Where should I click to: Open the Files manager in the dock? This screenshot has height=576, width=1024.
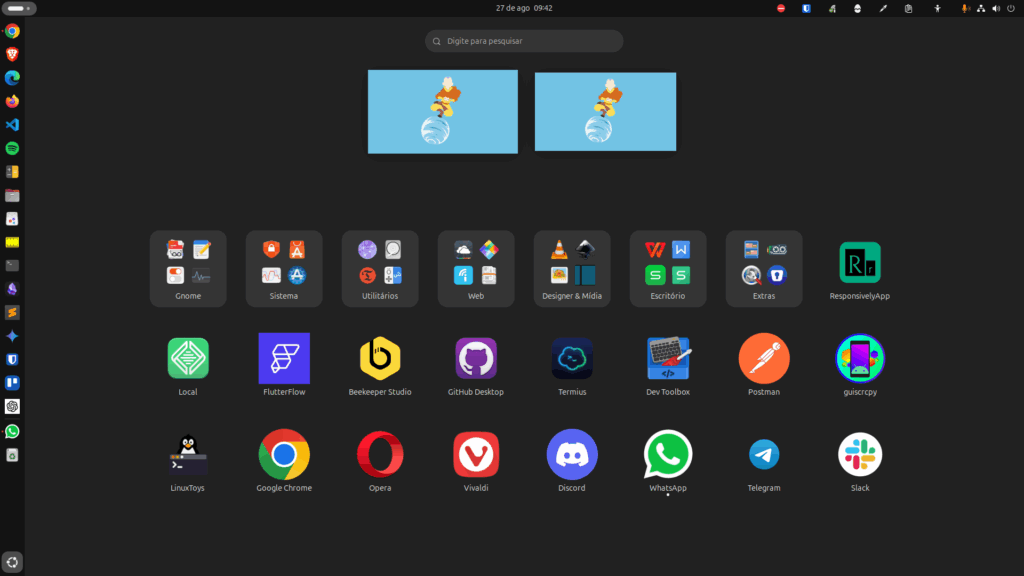tap(12, 195)
